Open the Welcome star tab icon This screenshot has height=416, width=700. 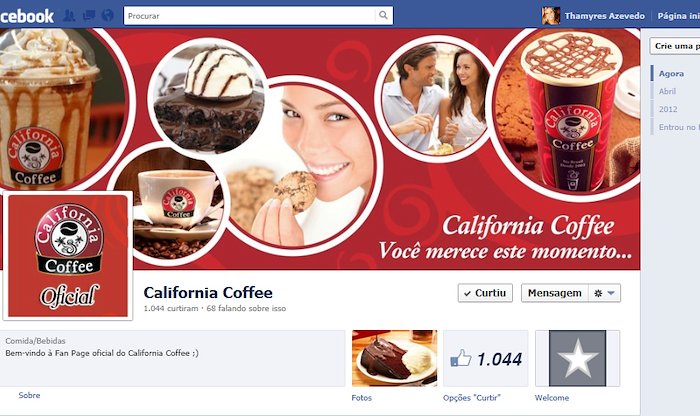(x=578, y=358)
